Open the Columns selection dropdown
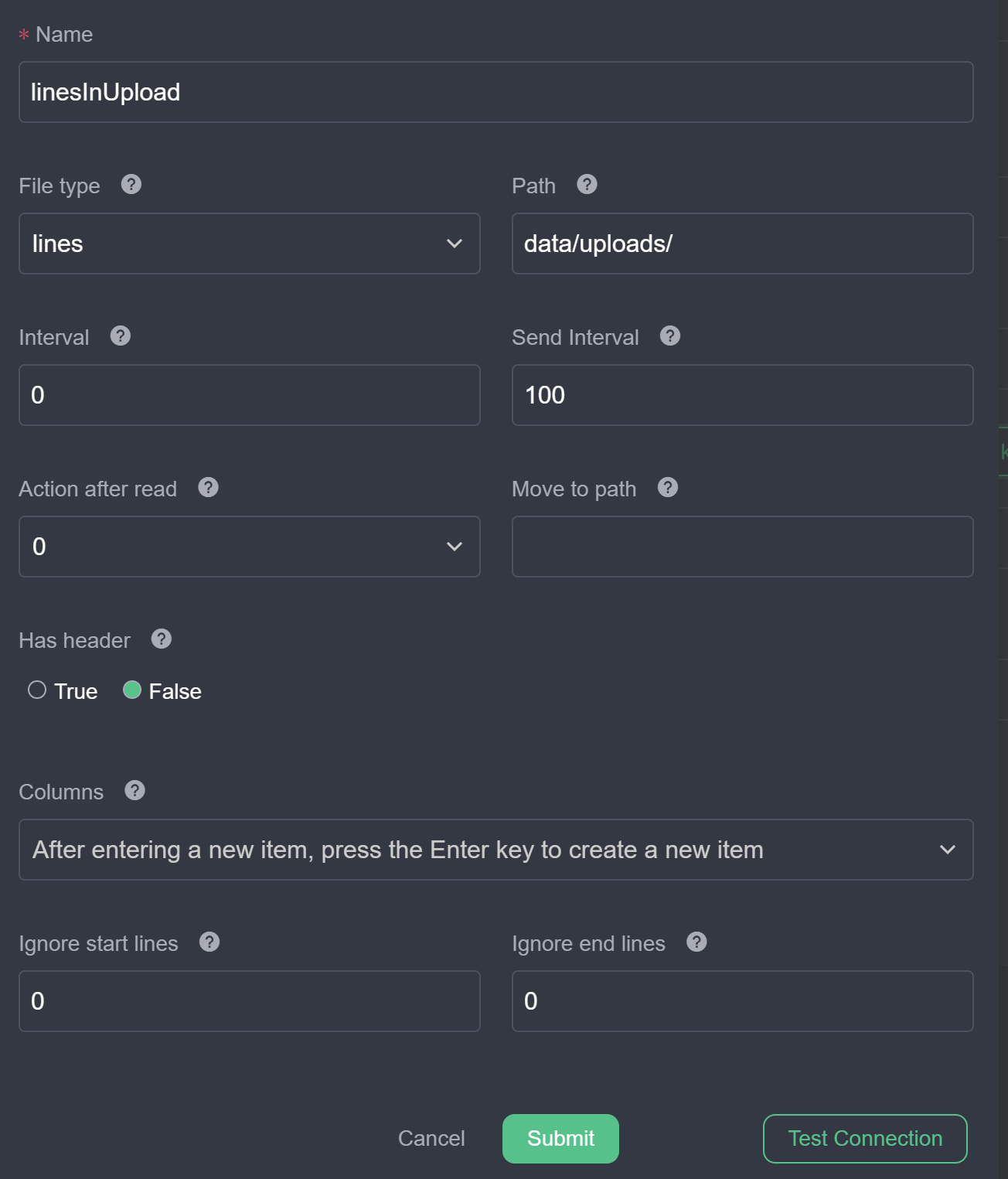Image resolution: width=1008 pixels, height=1179 pixels. coord(496,850)
